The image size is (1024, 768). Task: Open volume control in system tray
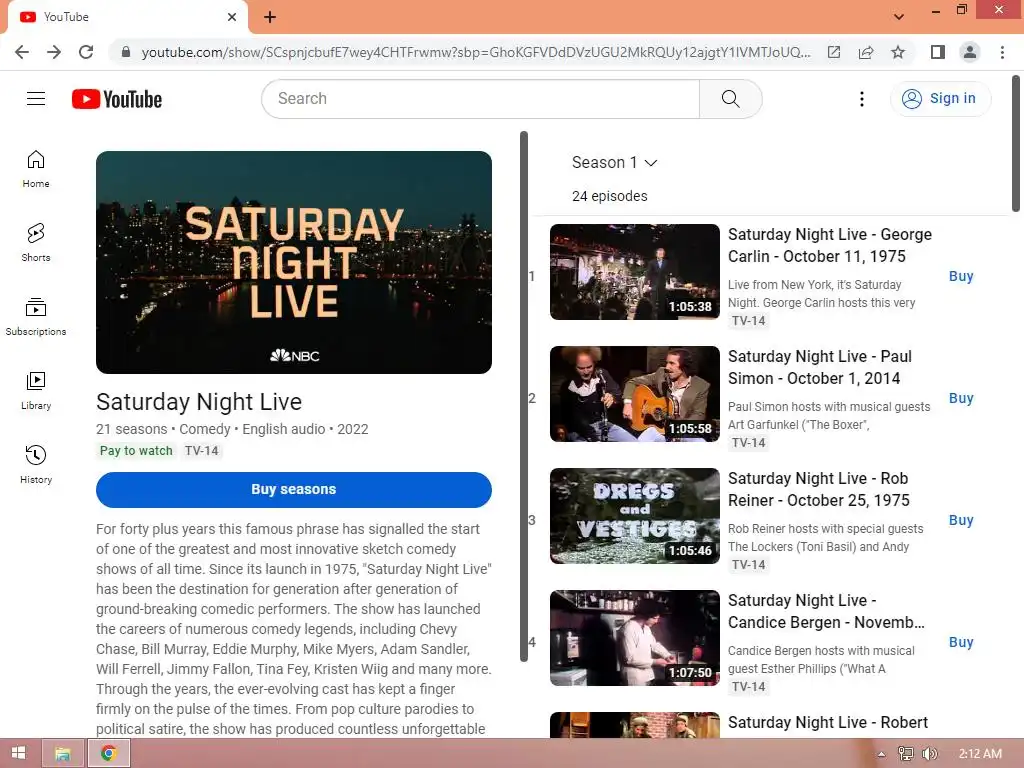929,754
